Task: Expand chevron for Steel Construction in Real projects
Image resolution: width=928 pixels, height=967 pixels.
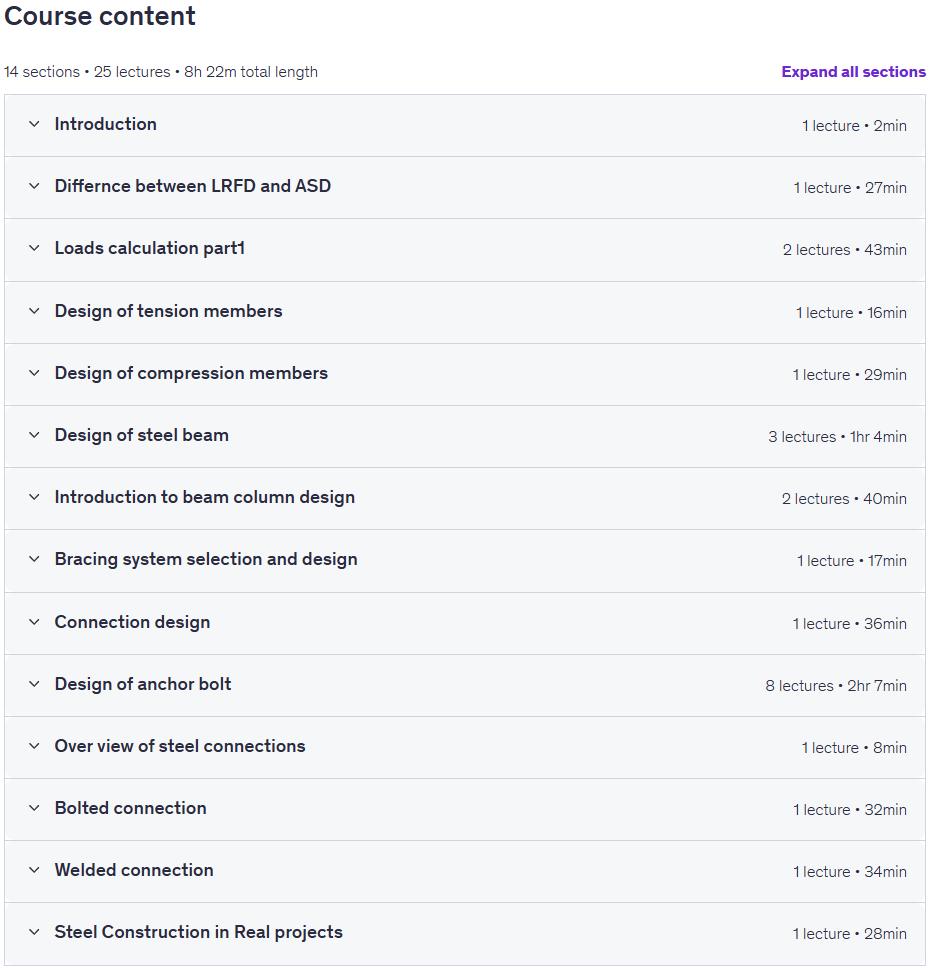Action: [35, 932]
